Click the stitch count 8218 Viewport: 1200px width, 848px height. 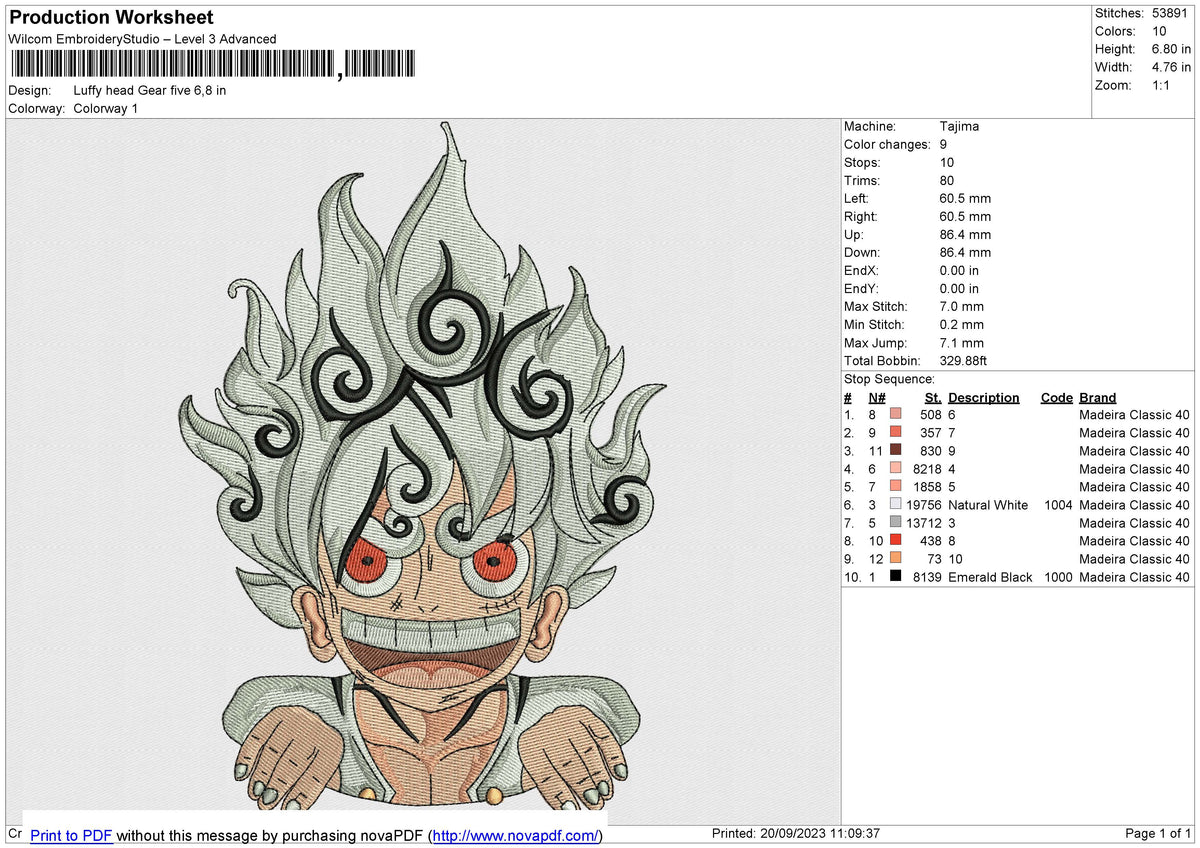[927, 469]
